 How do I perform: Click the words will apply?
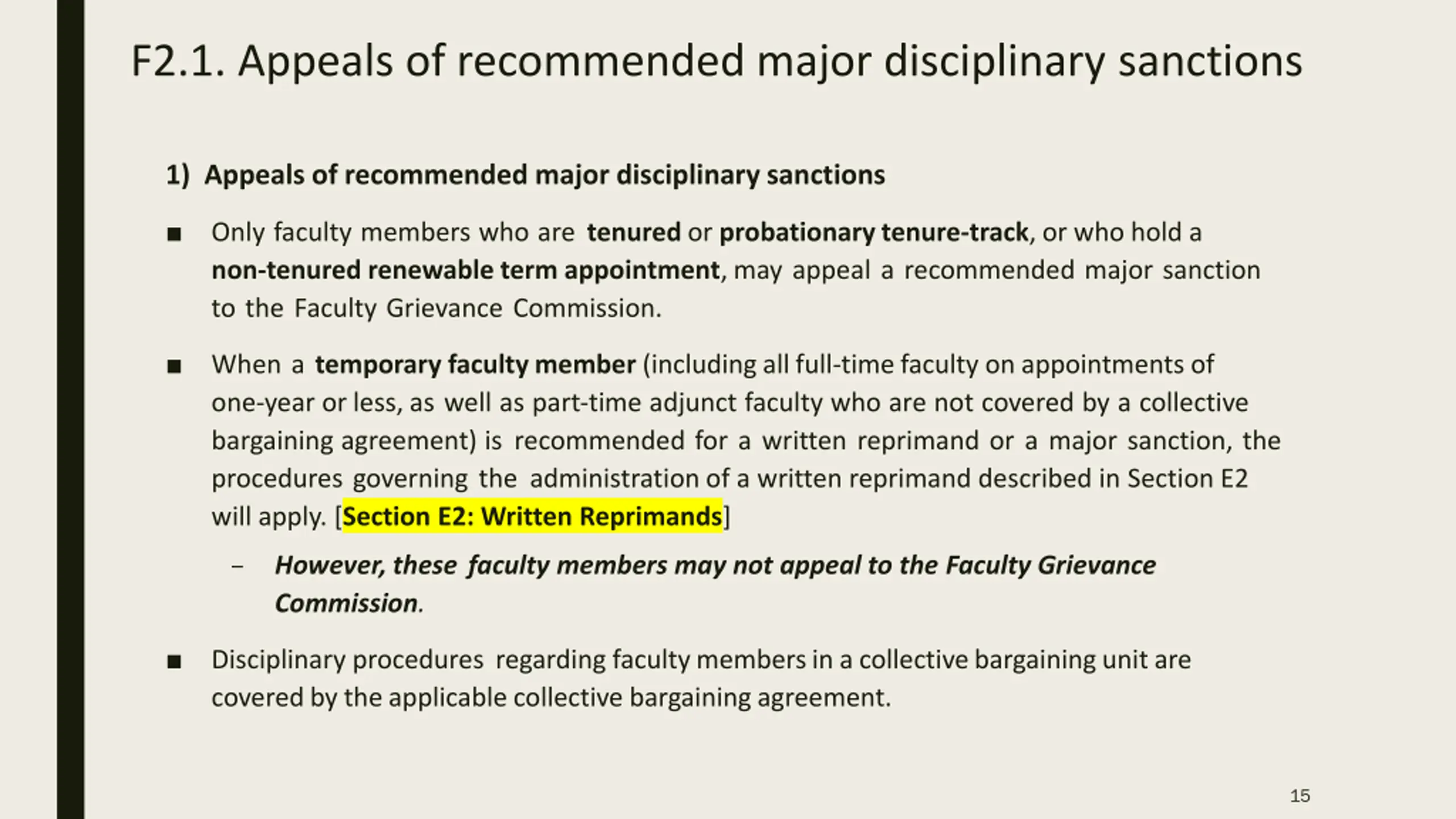pos(269,517)
